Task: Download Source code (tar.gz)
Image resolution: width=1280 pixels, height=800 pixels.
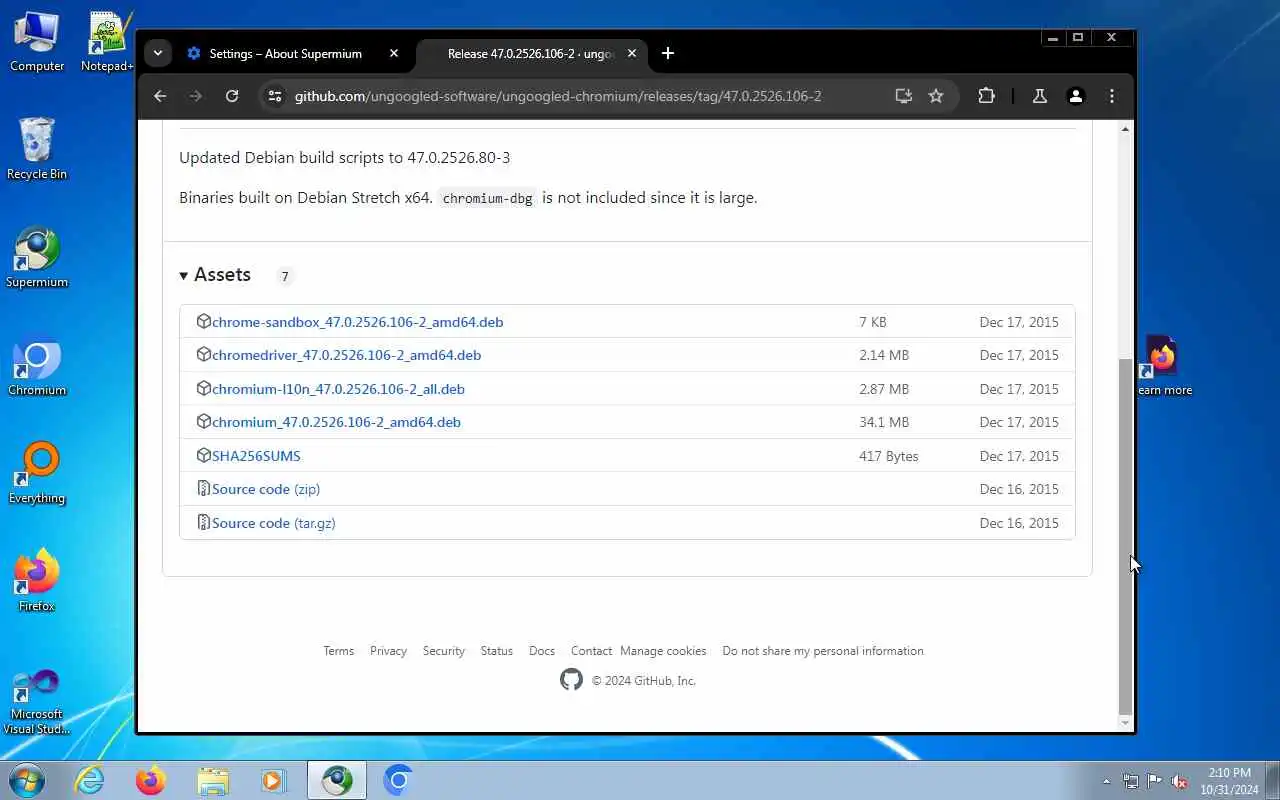Action: (x=273, y=523)
